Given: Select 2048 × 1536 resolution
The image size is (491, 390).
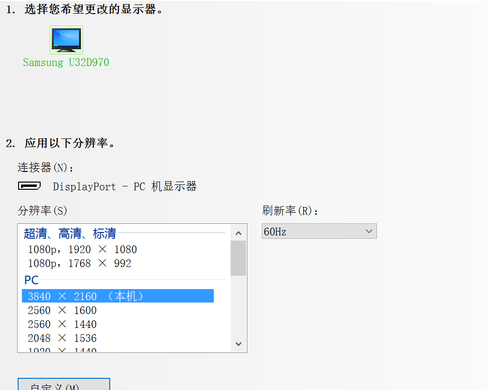Looking at the screenshot, I should 62,338.
